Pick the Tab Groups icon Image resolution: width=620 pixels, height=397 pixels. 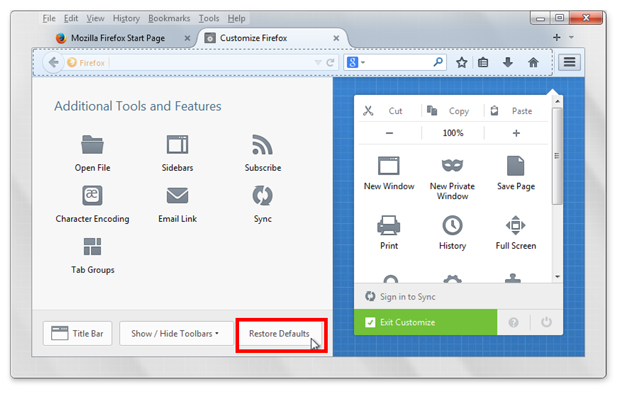(92, 246)
